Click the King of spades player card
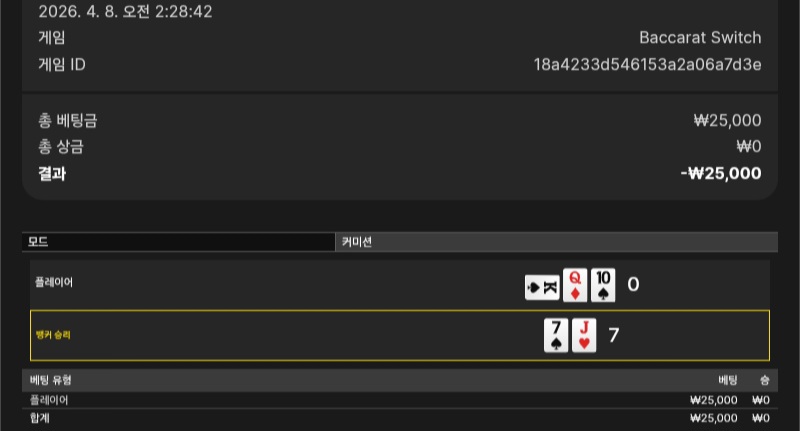 point(542,288)
